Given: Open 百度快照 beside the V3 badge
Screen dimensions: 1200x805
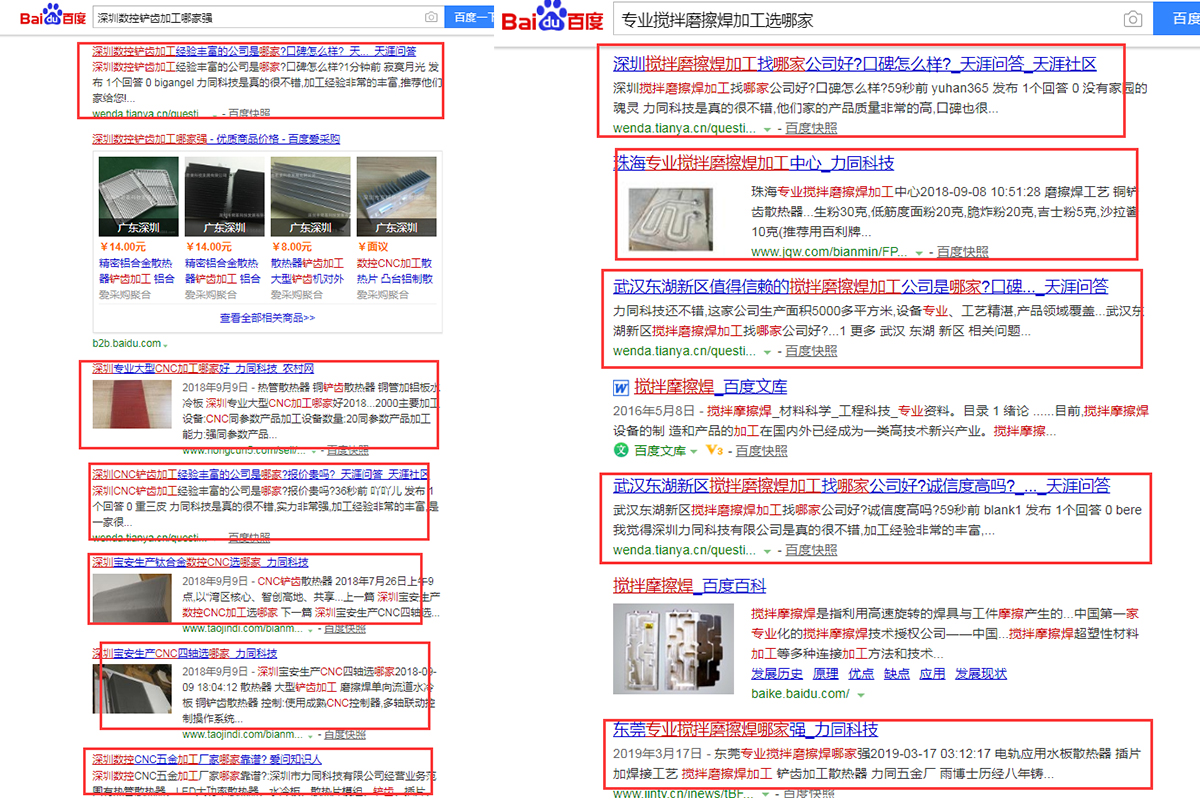Looking at the screenshot, I should (762, 451).
